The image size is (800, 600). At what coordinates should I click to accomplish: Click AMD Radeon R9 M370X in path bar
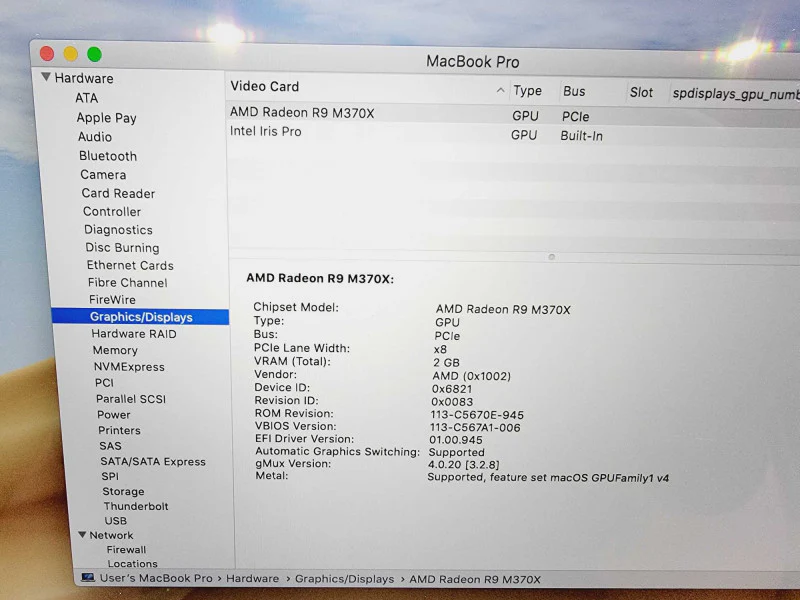[474, 580]
